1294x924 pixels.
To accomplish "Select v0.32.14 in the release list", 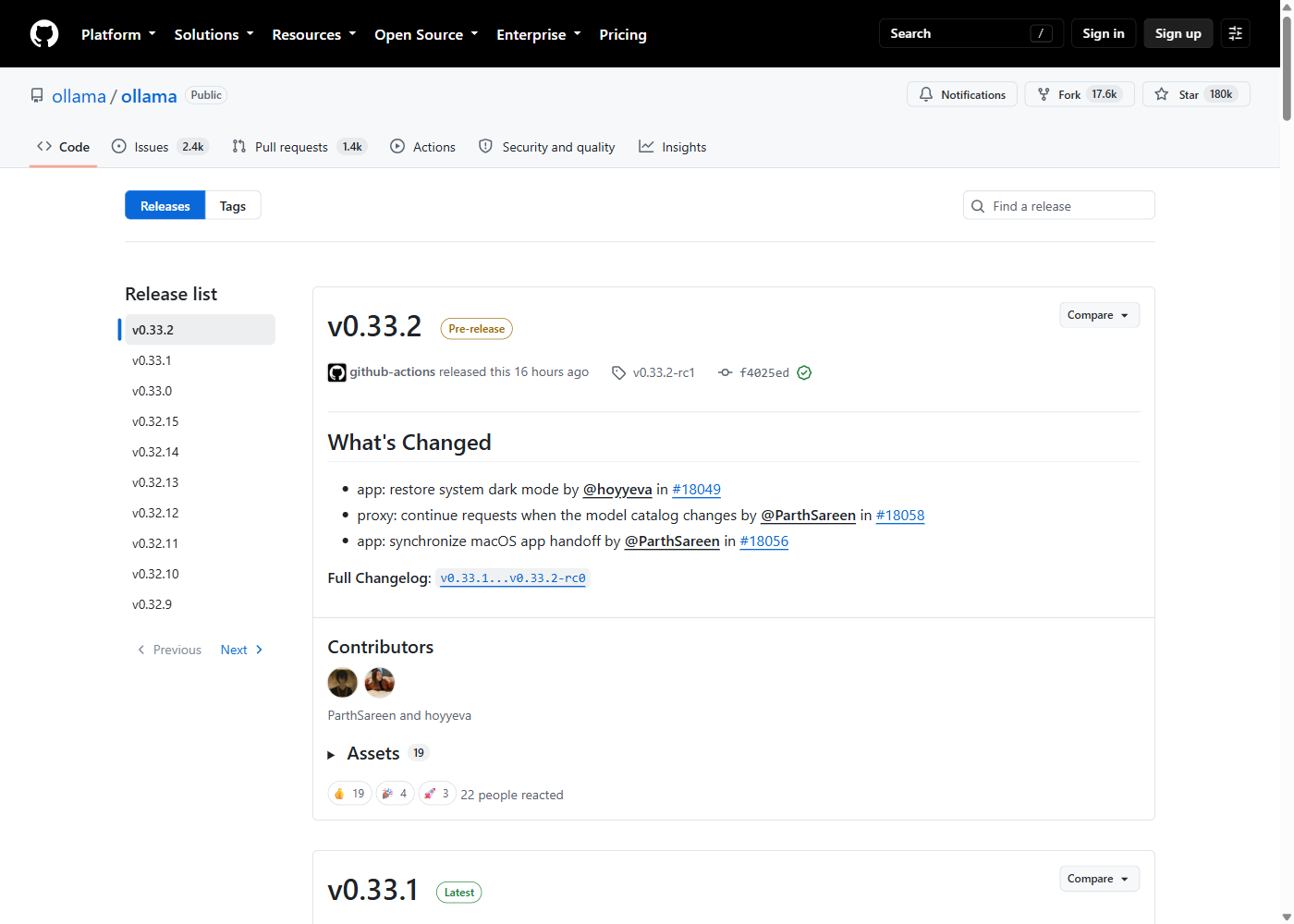I will (200, 452).
